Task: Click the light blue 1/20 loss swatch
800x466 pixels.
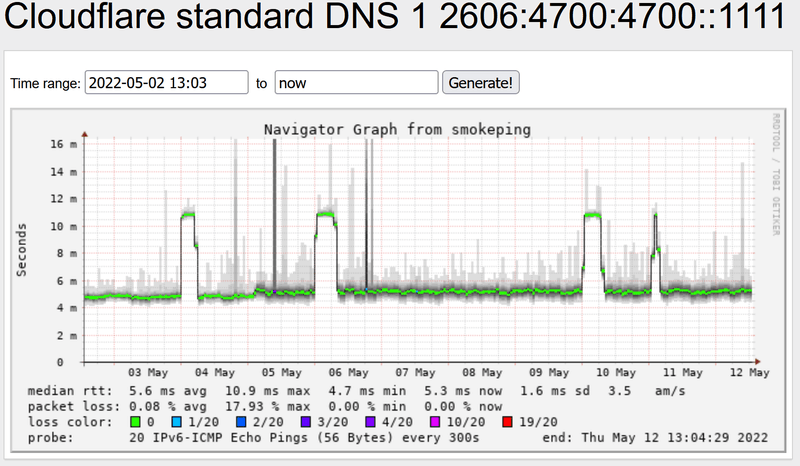Action: point(177,422)
